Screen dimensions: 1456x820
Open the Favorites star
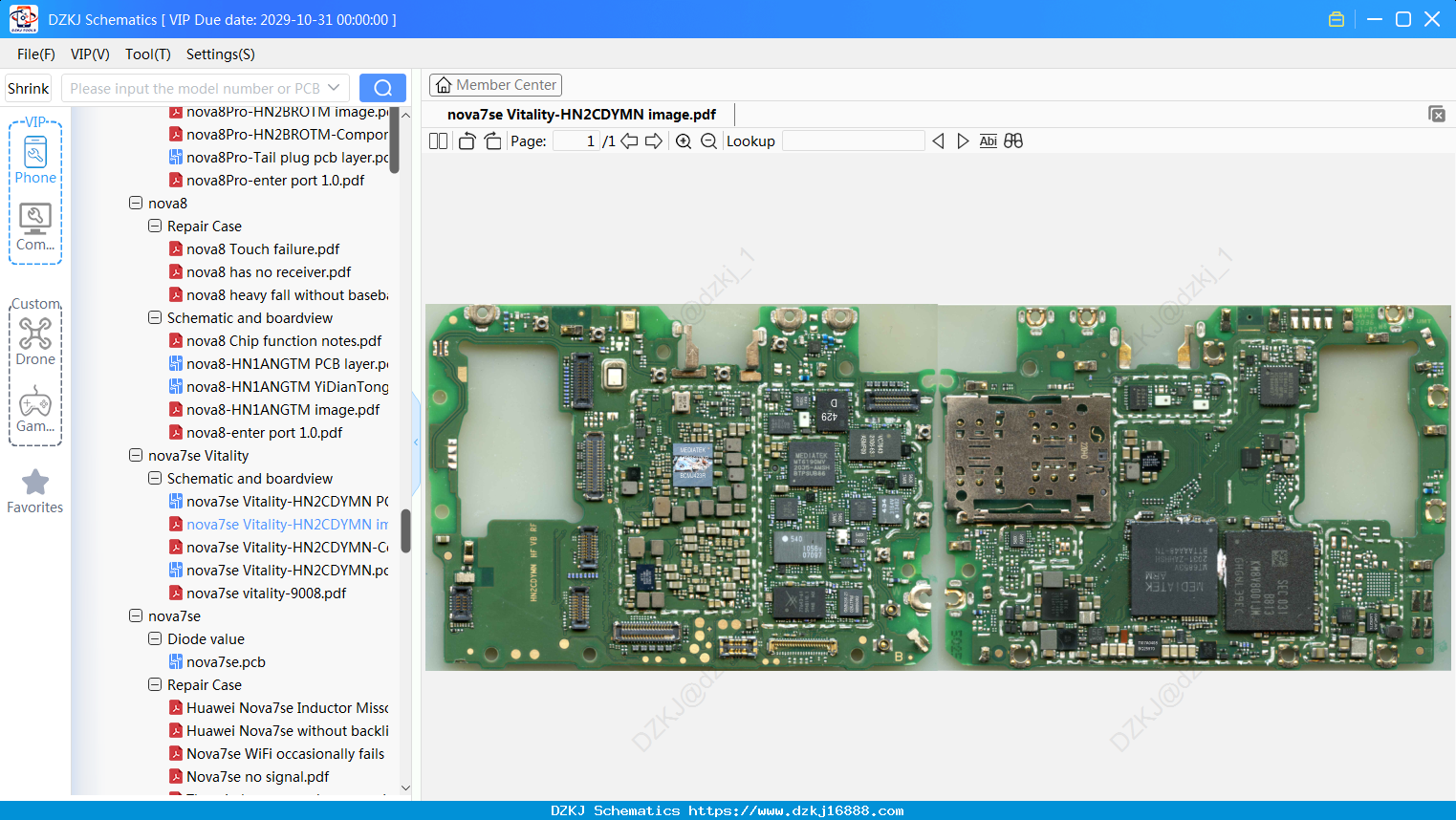(x=35, y=491)
